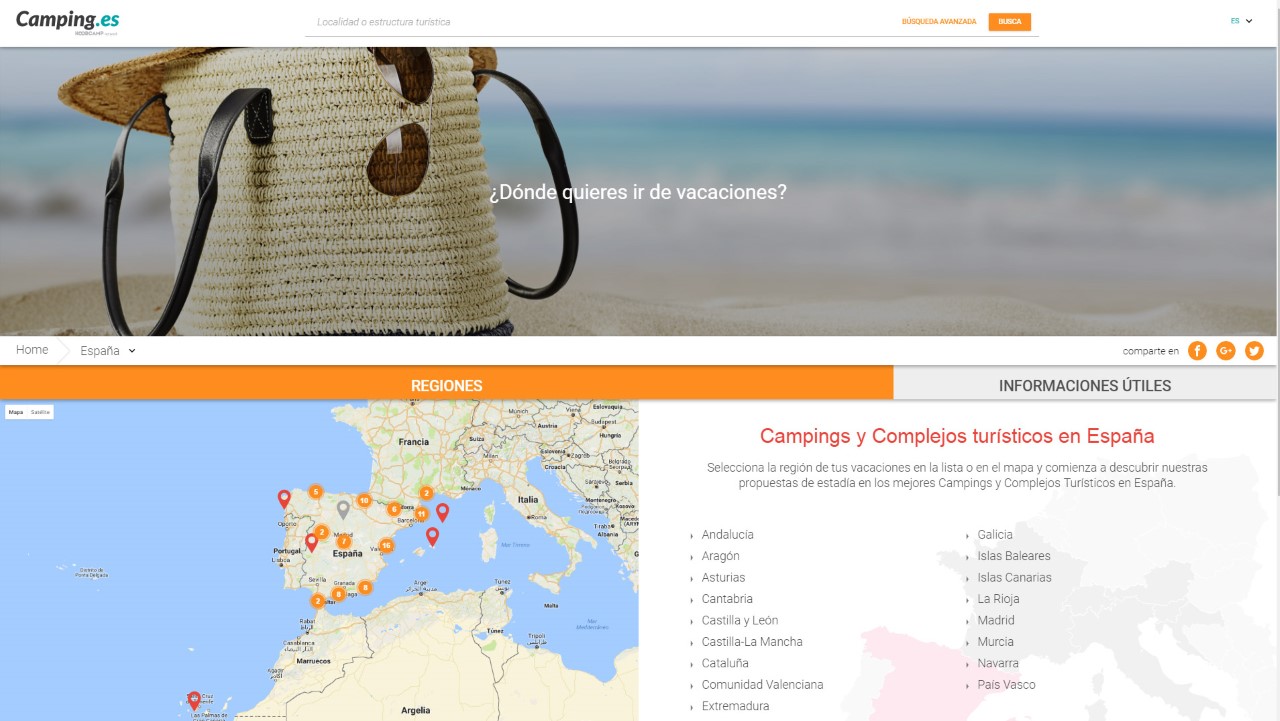Click the locality search input field
Image resolution: width=1280 pixels, height=721 pixels.
600,21
